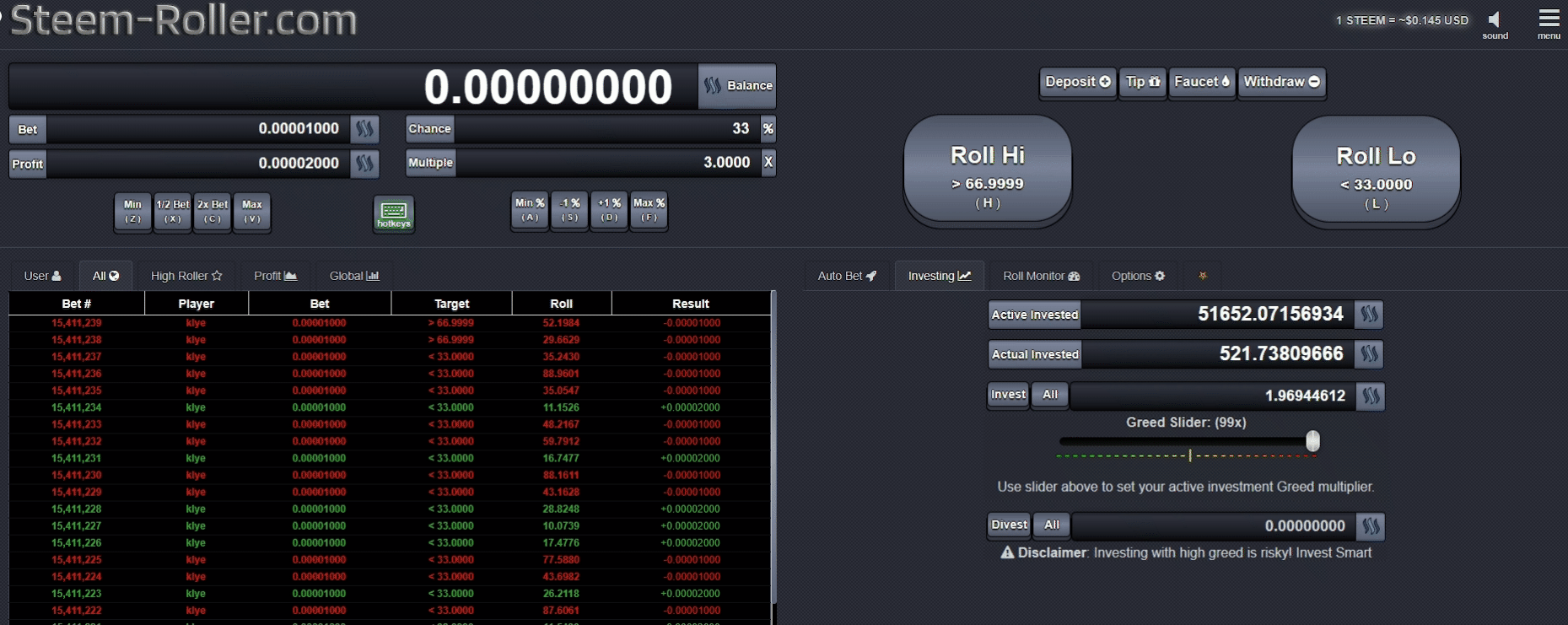The image size is (1568, 625).
Task: Click Steem icon beside Divest amount
Action: tap(1371, 526)
